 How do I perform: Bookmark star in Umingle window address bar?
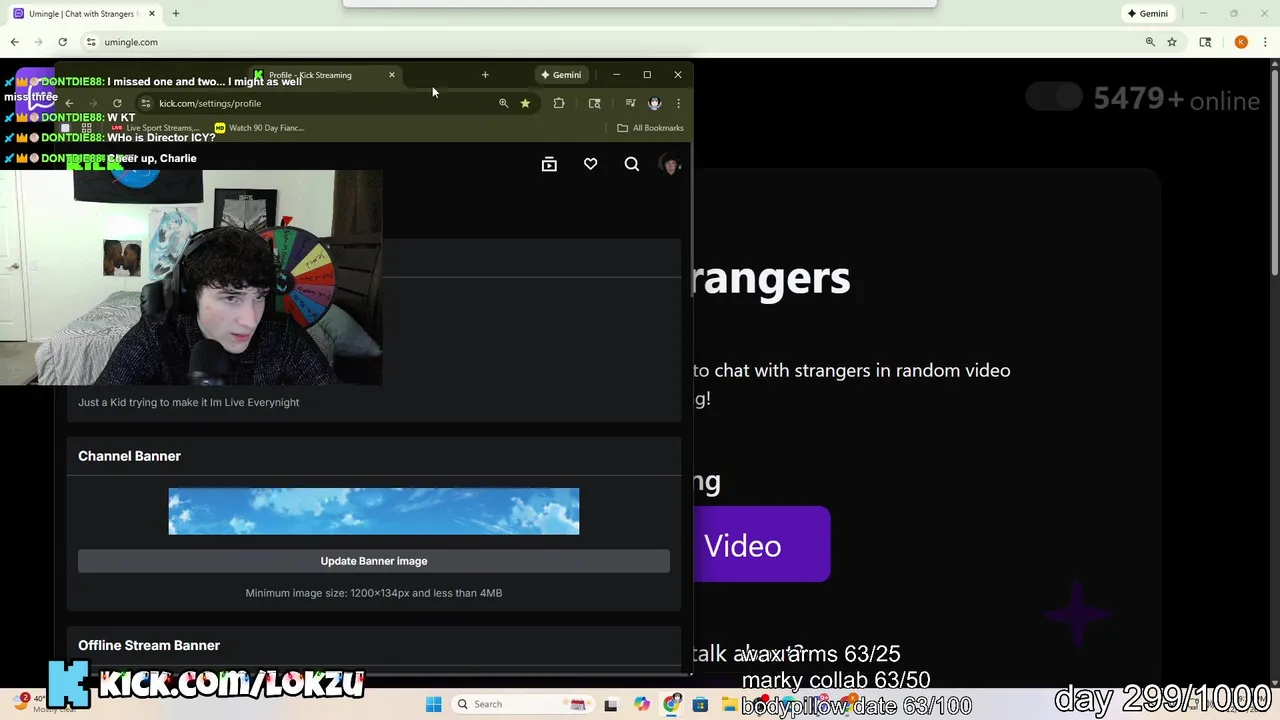tap(1172, 42)
